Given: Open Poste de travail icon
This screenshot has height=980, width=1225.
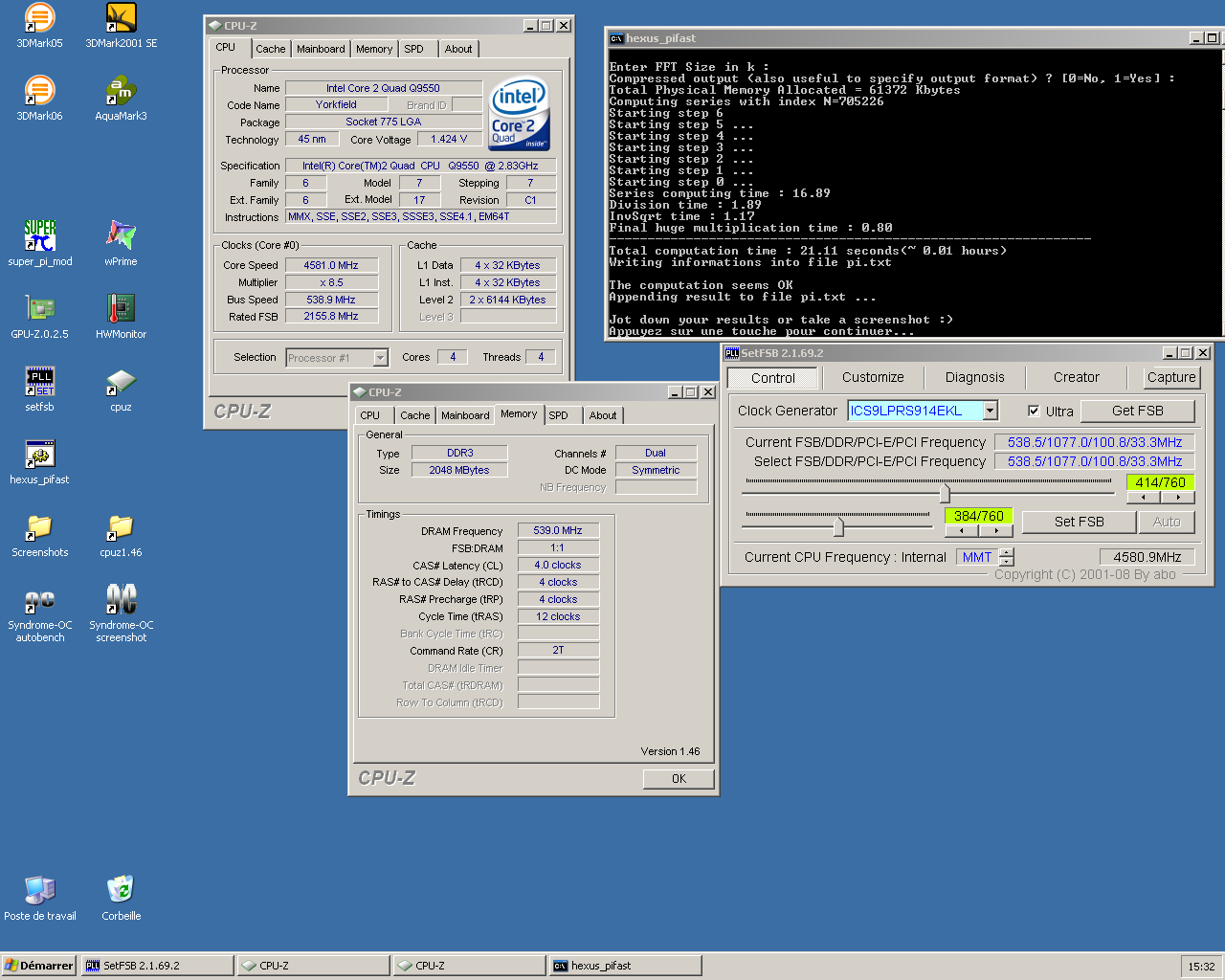Looking at the screenshot, I should click(39, 899).
